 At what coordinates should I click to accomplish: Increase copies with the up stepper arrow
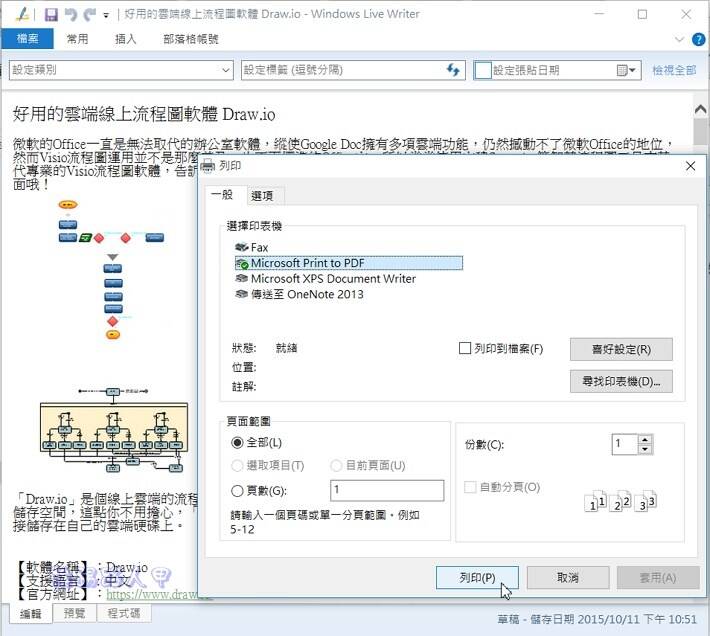[x=645, y=439]
